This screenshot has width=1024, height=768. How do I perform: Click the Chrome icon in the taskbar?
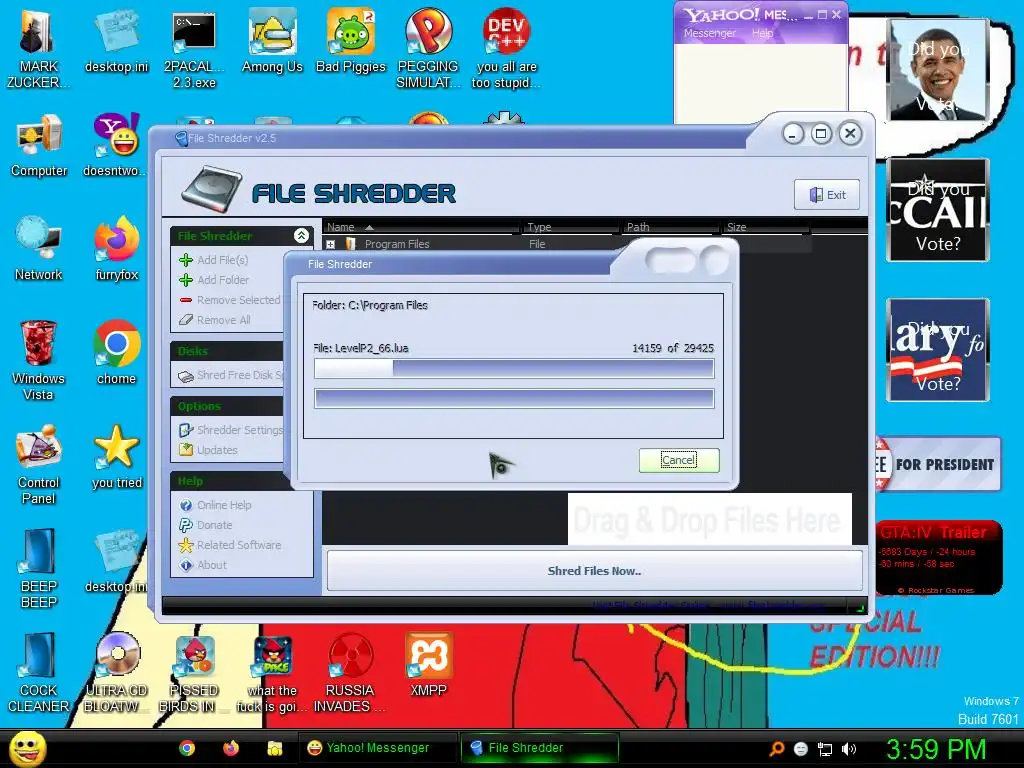click(x=187, y=748)
